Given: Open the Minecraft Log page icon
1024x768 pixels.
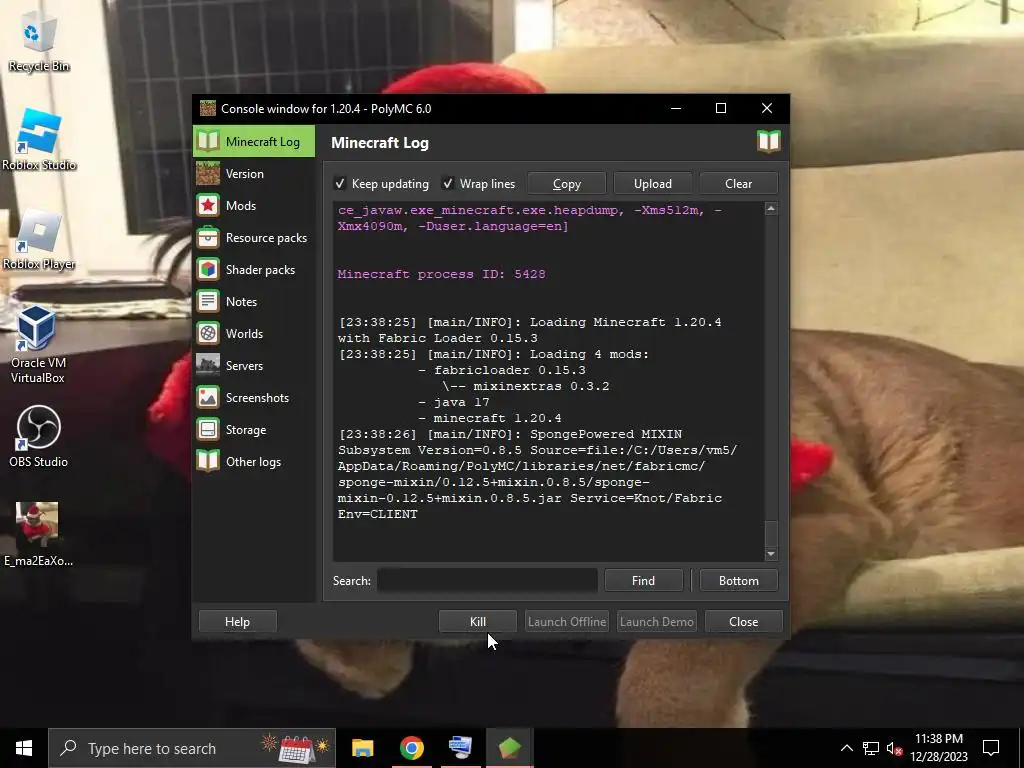Looking at the screenshot, I should (x=208, y=141).
